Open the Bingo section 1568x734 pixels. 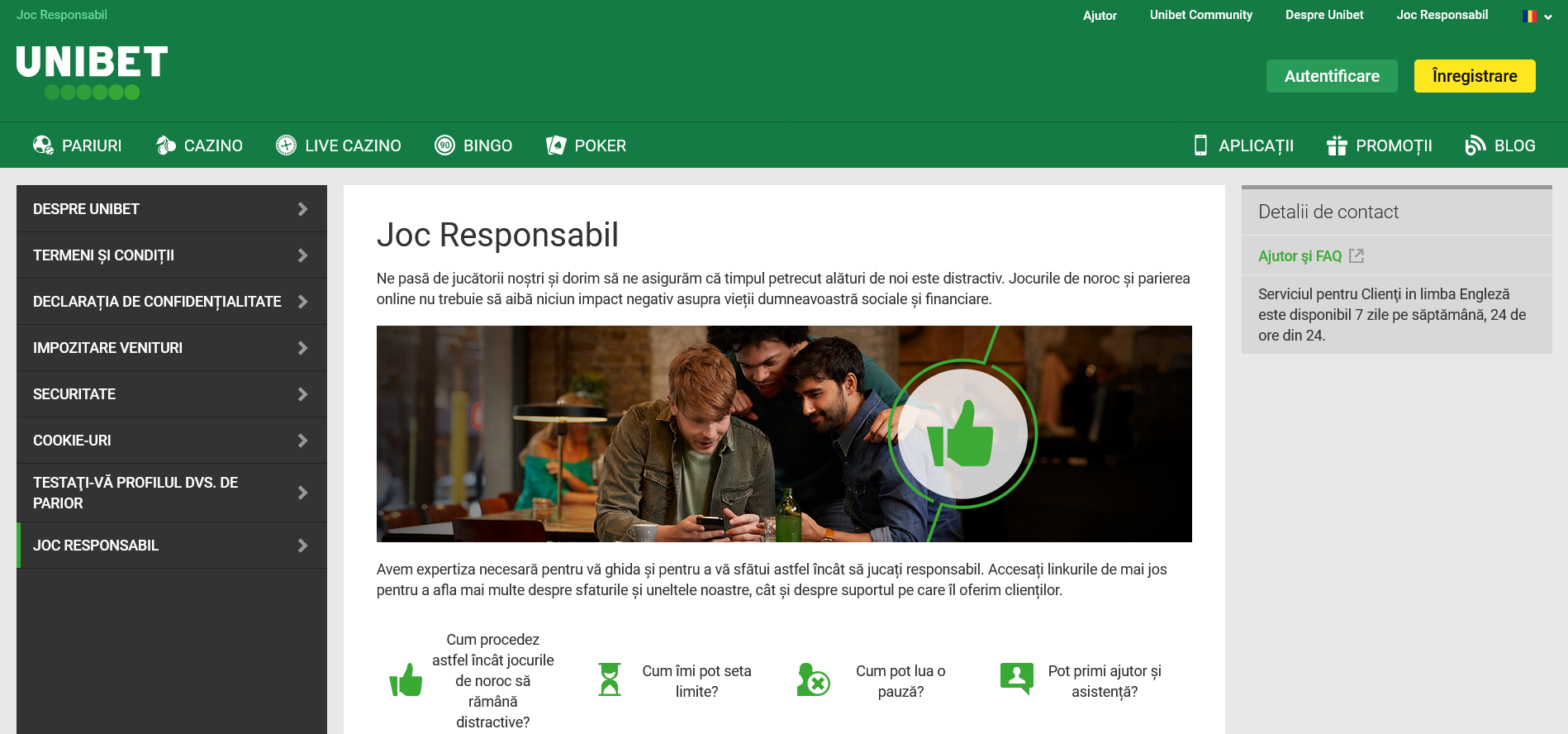coord(473,145)
